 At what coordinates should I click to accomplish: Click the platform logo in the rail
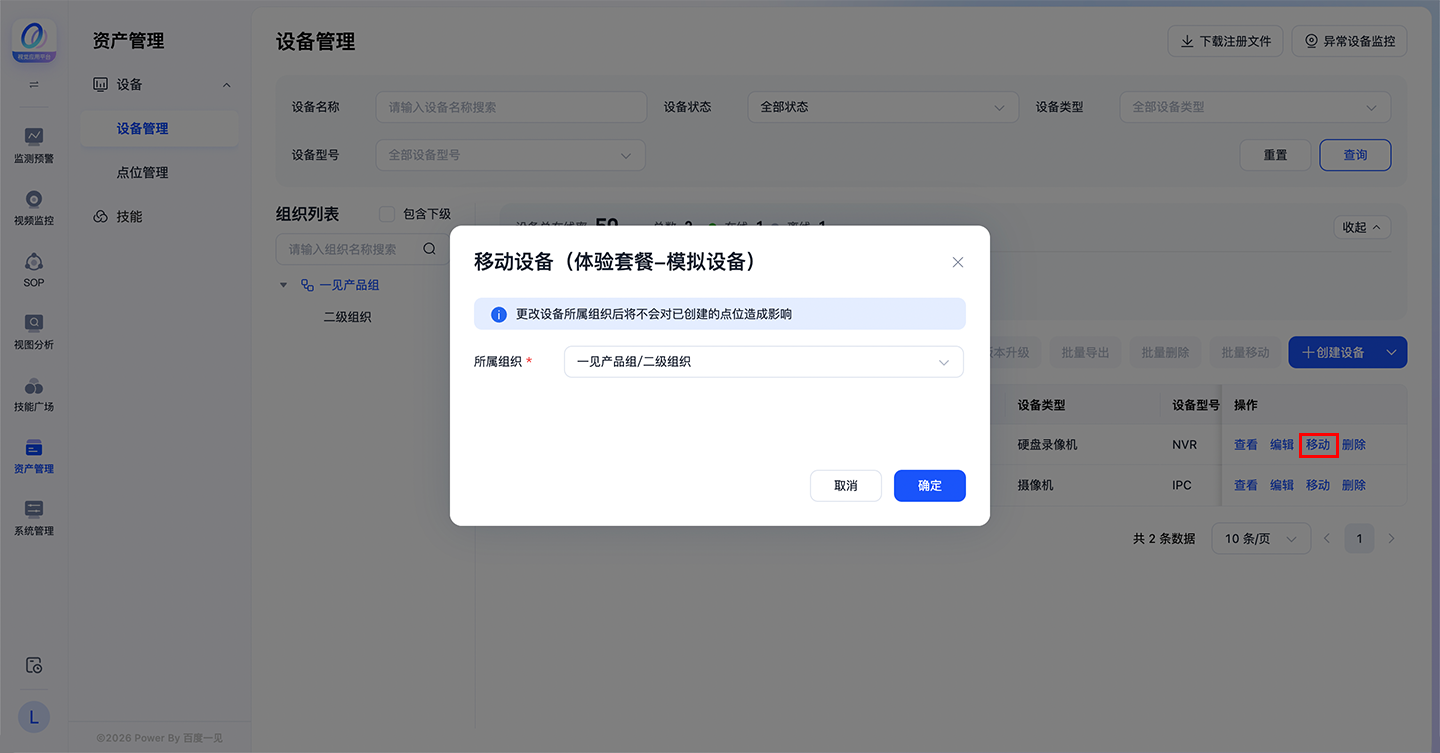[34, 40]
